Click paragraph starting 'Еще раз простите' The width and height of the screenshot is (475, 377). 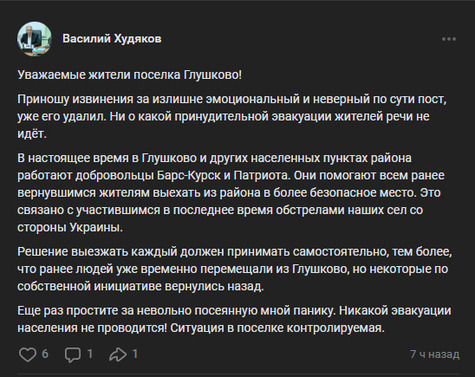coord(234,319)
